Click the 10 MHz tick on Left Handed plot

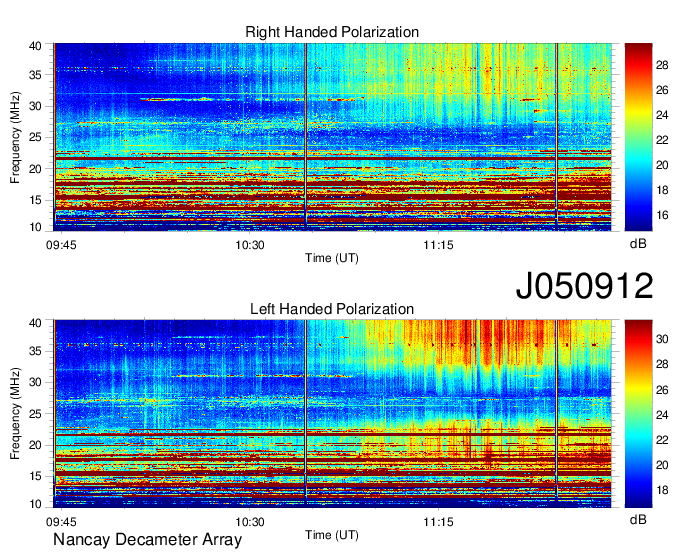tap(35, 504)
